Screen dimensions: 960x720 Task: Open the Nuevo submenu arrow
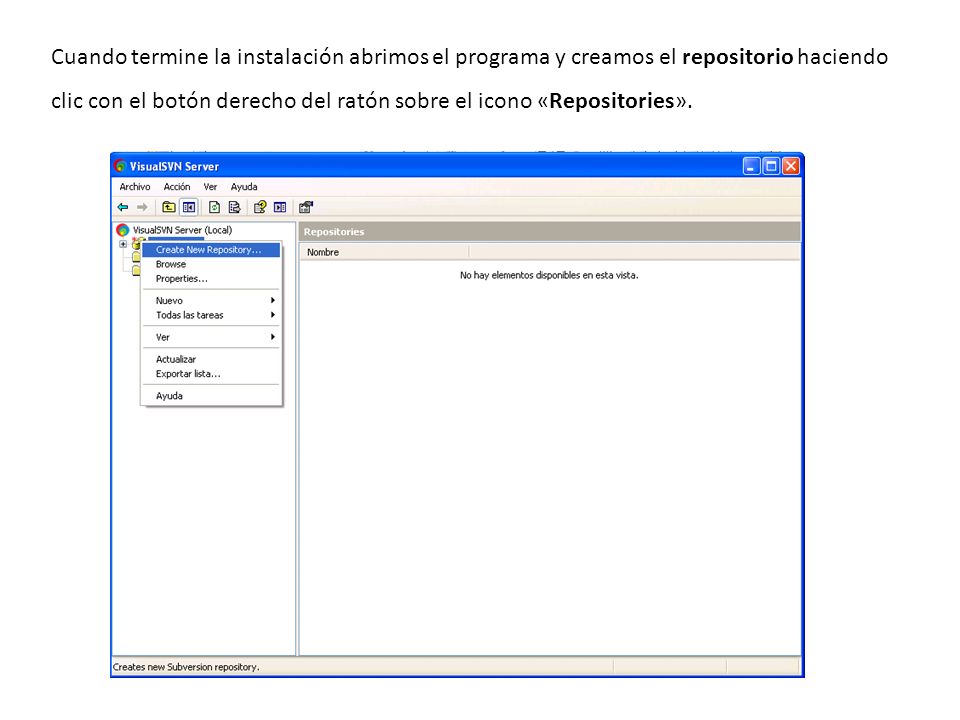pyautogui.click(x=272, y=301)
